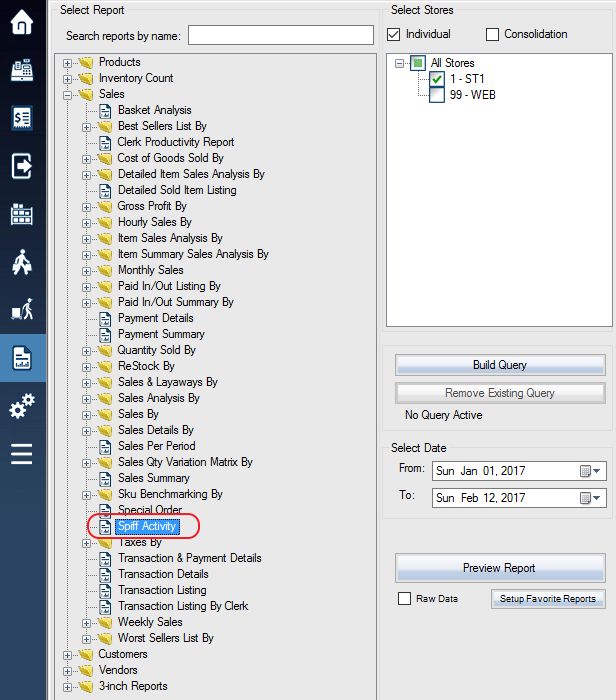Click the export arrow sidebar icon
Screen dimensions: 616x700
point(22,166)
